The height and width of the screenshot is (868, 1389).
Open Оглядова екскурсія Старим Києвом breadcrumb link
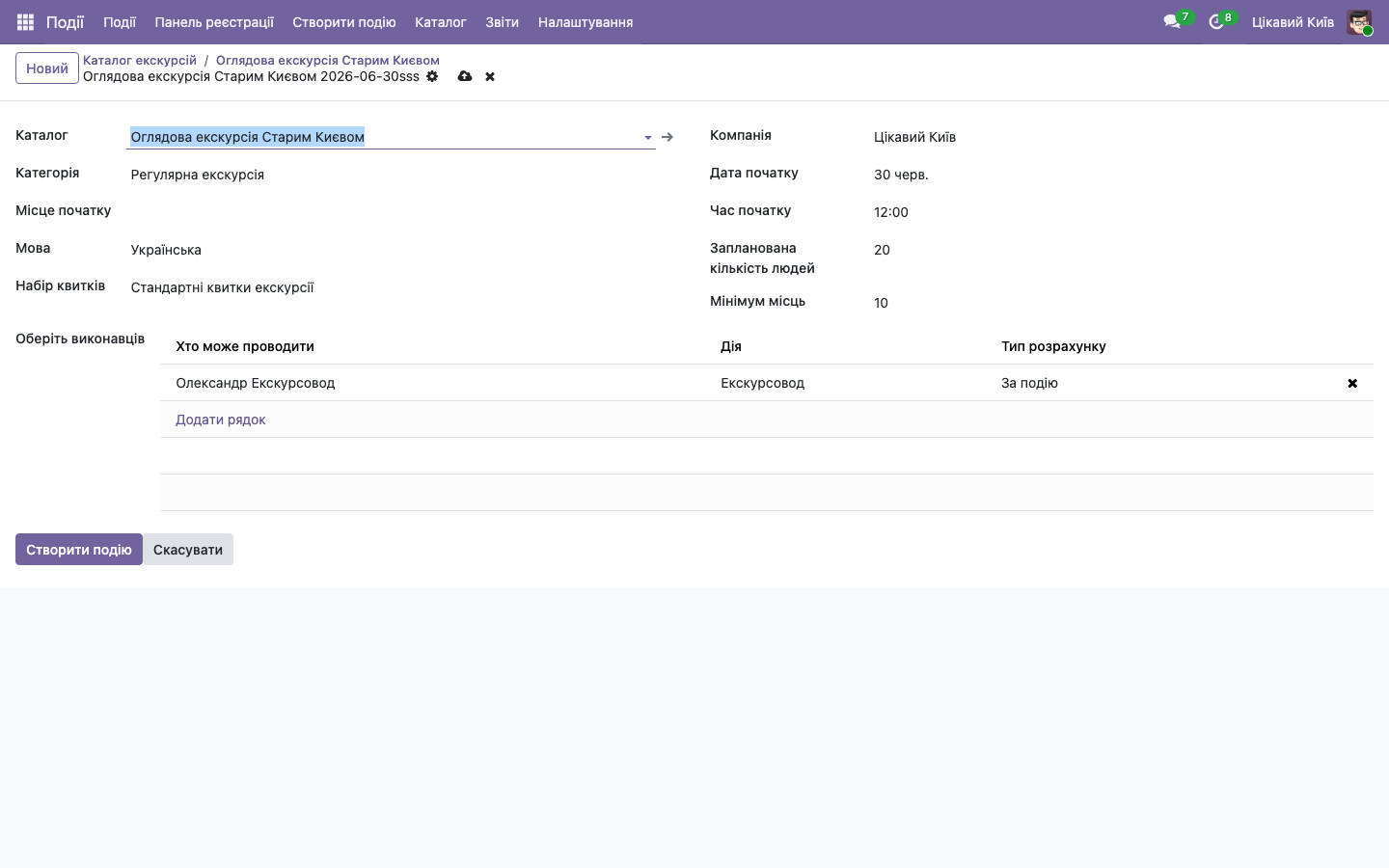(x=328, y=60)
